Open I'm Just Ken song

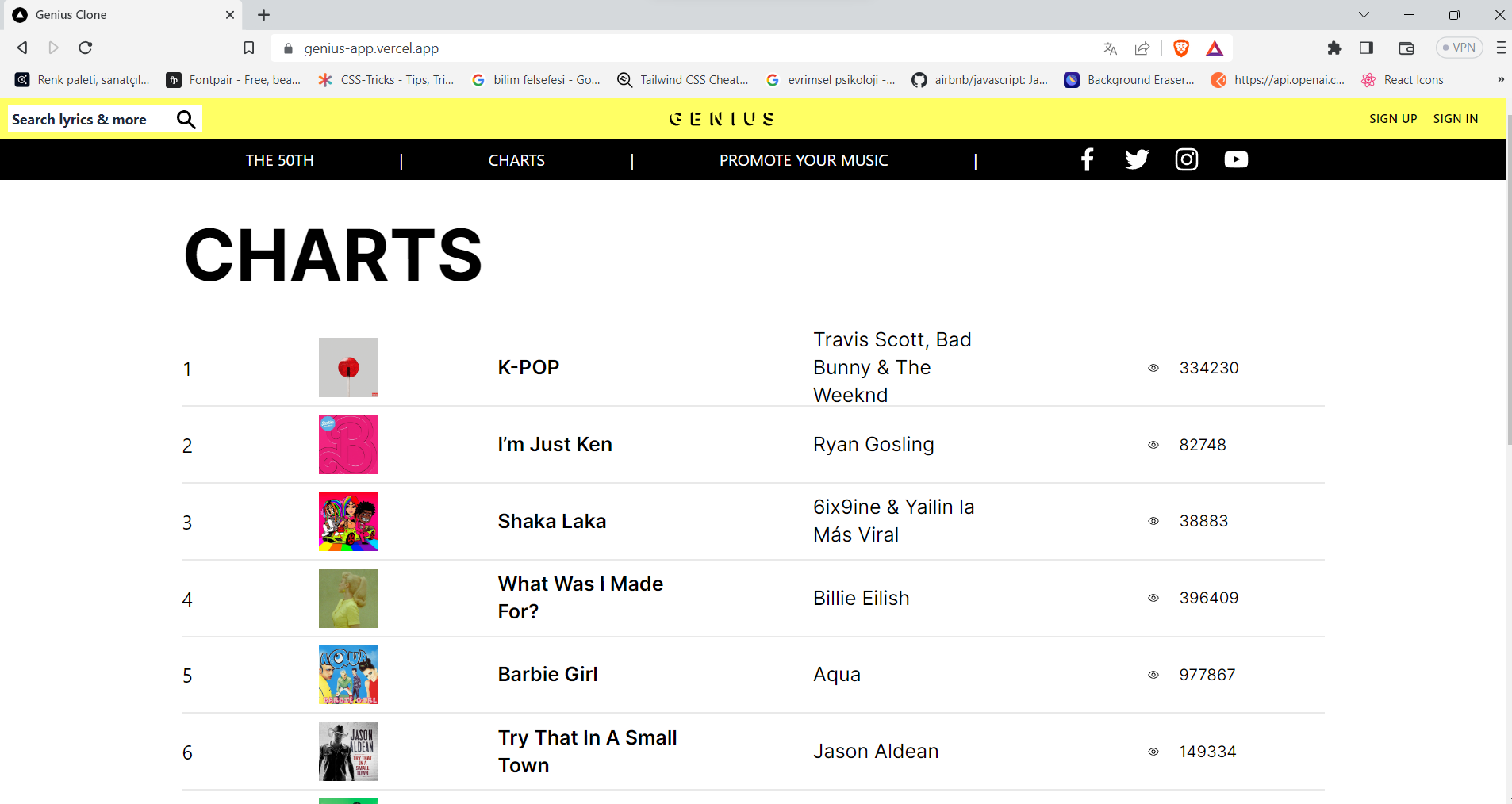pos(555,445)
